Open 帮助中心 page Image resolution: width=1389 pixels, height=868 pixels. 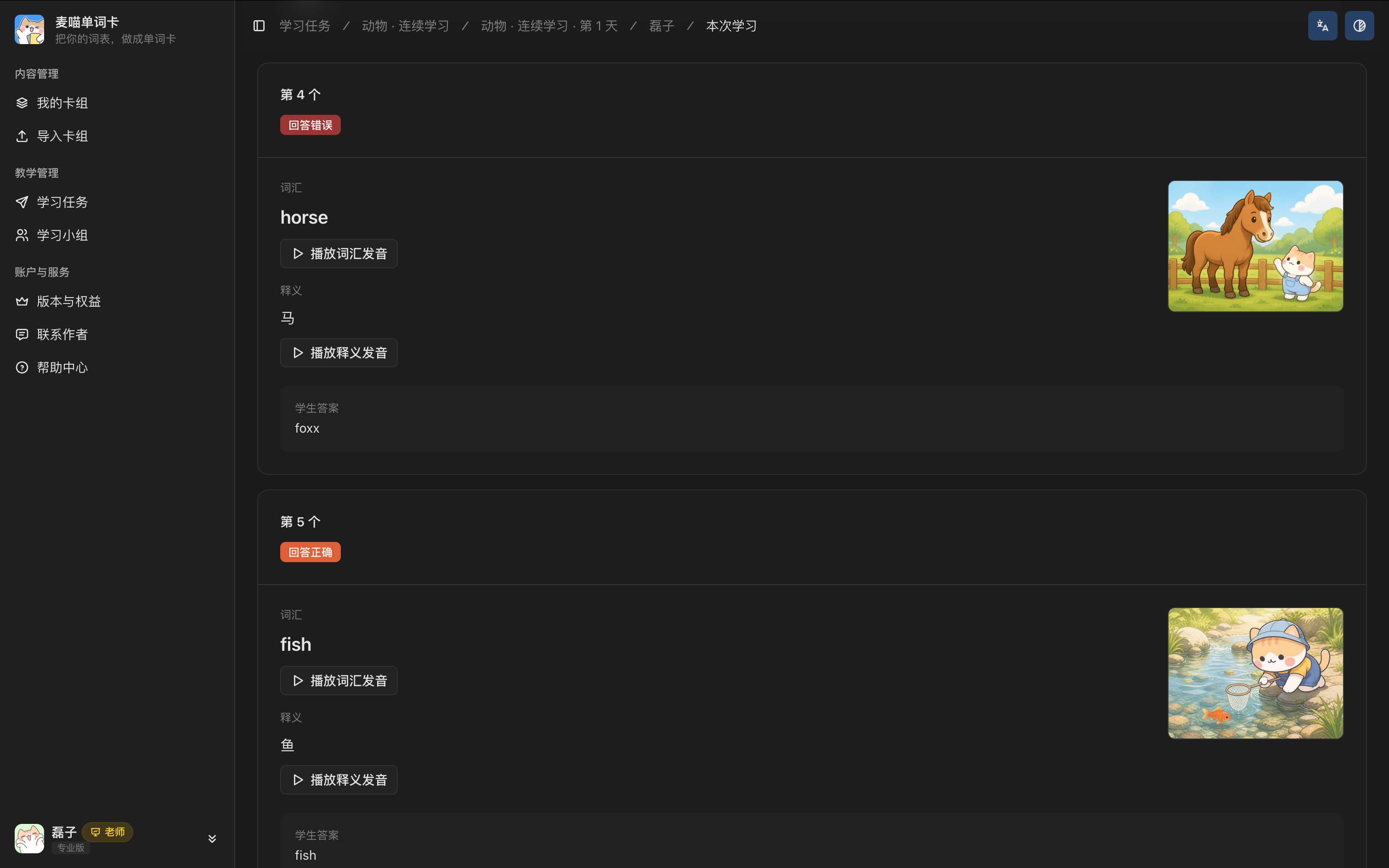click(x=117, y=367)
